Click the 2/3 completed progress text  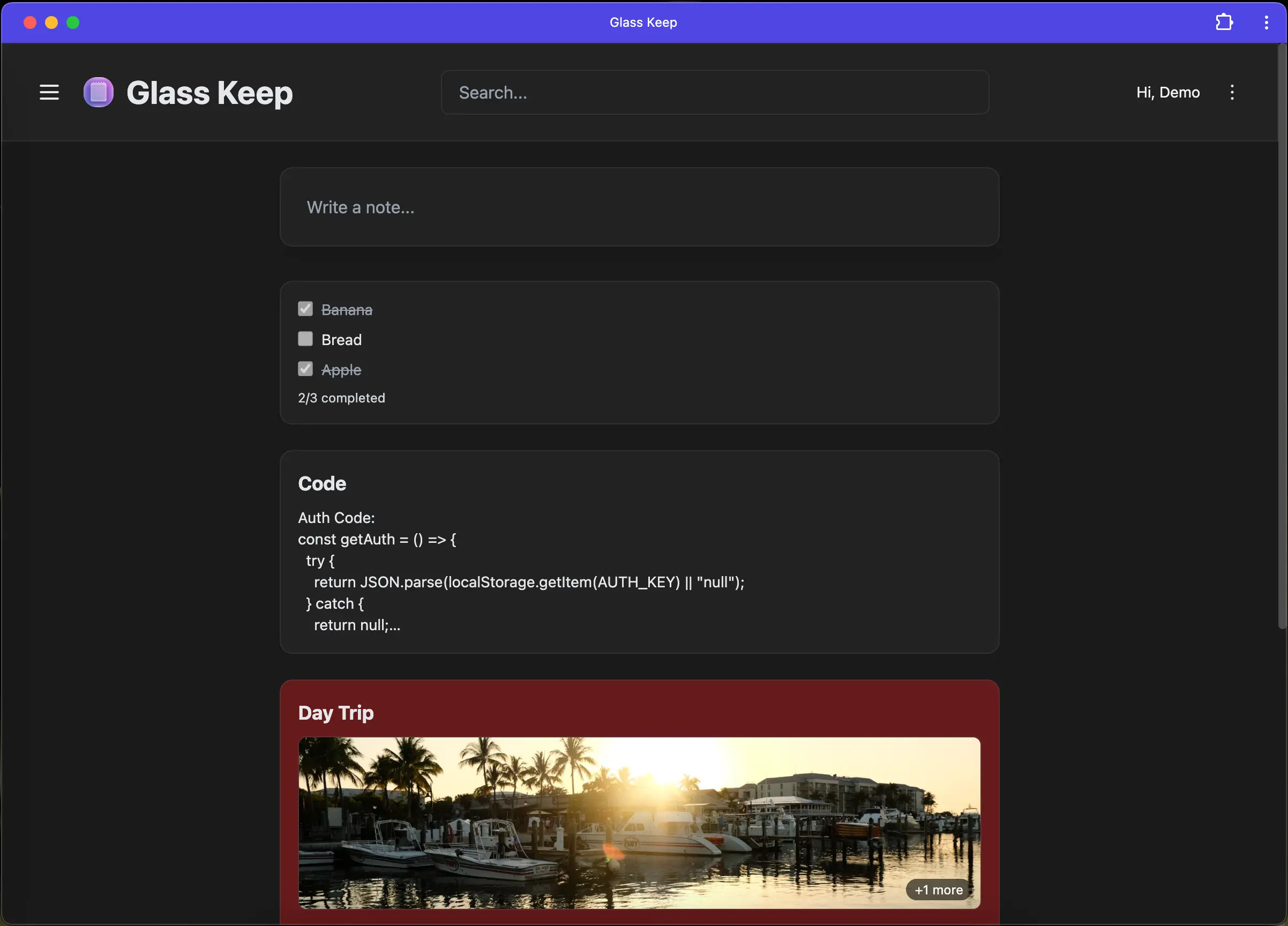click(x=341, y=398)
